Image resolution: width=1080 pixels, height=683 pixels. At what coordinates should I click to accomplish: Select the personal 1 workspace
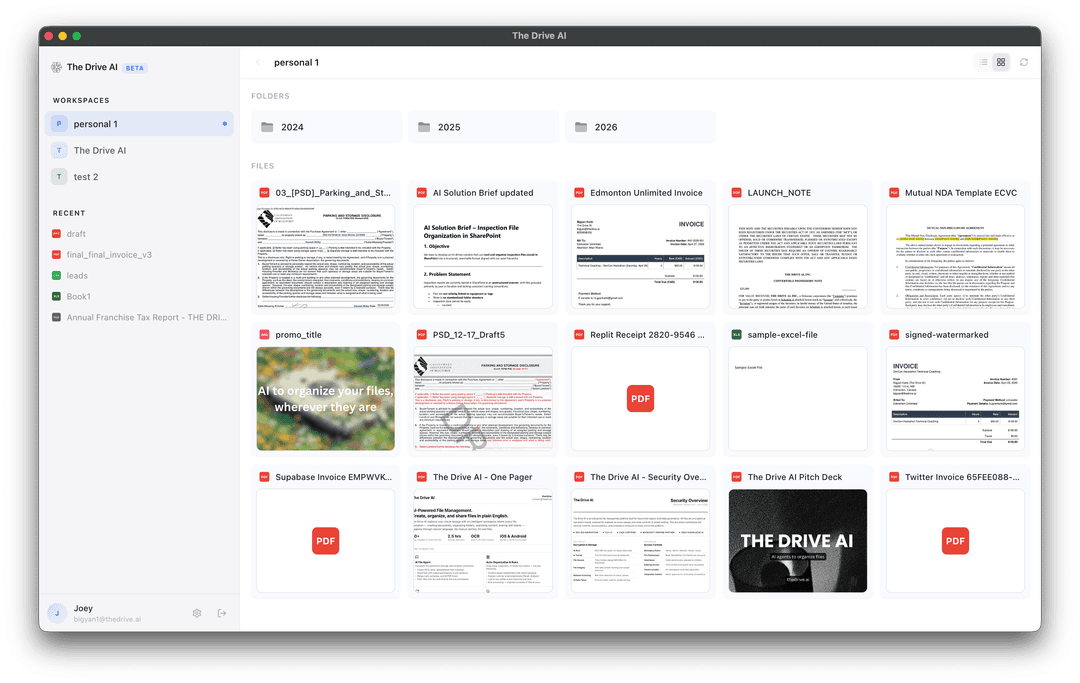(140, 124)
